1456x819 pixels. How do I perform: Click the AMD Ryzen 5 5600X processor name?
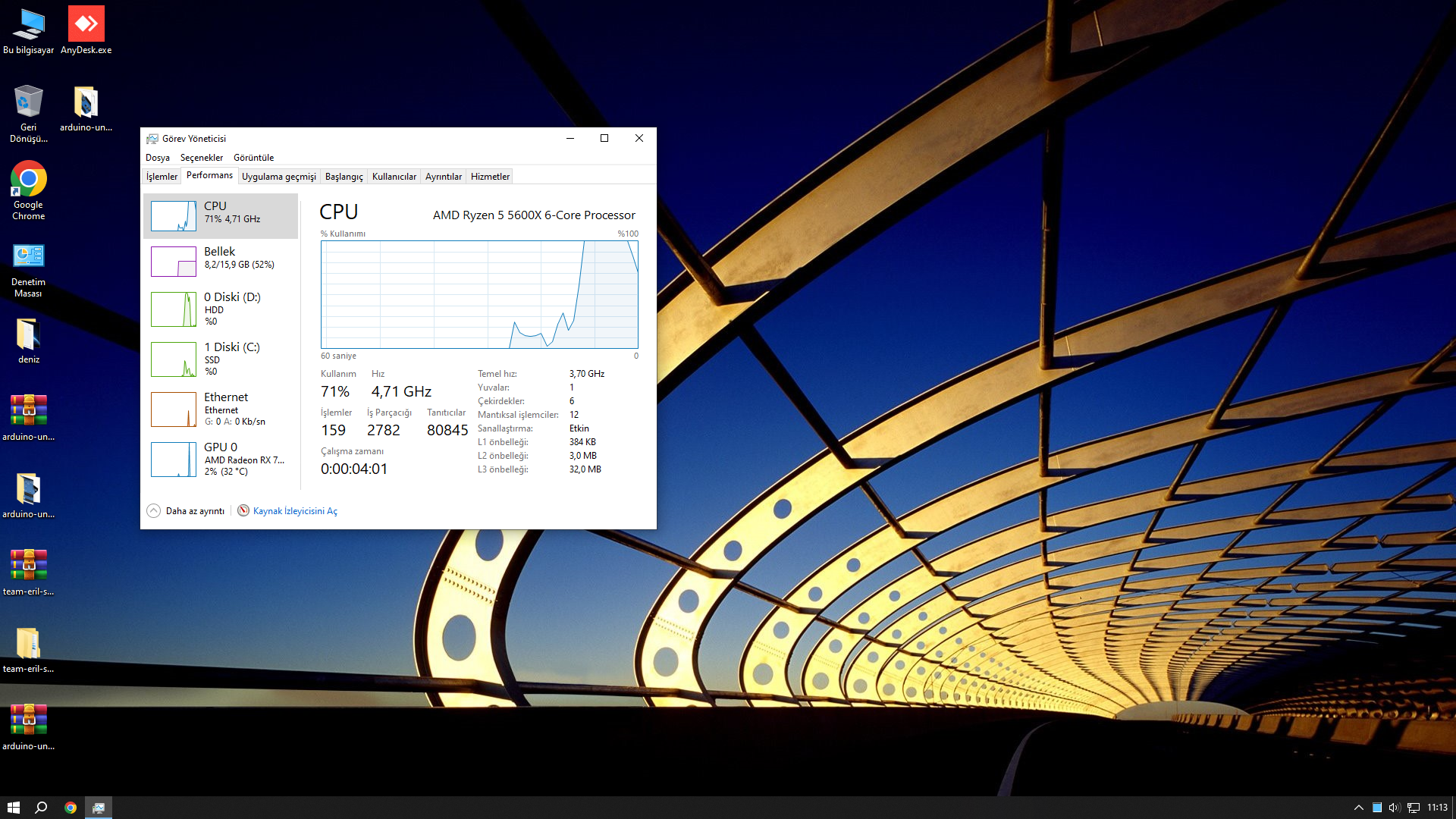[534, 215]
